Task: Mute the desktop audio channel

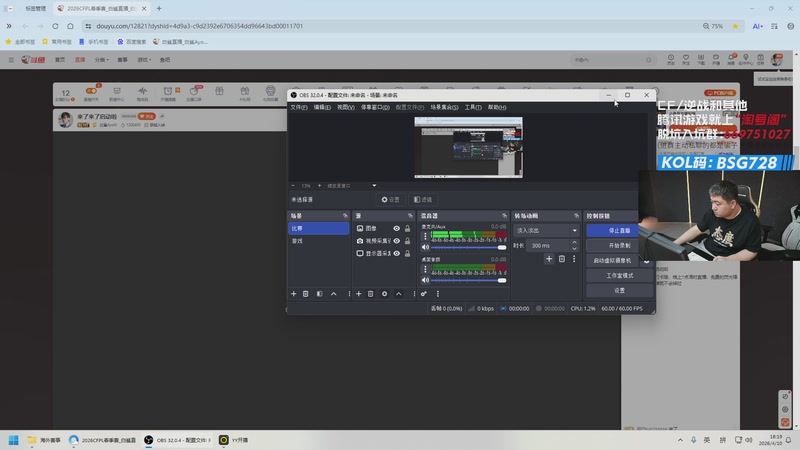Action: point(425,280)
